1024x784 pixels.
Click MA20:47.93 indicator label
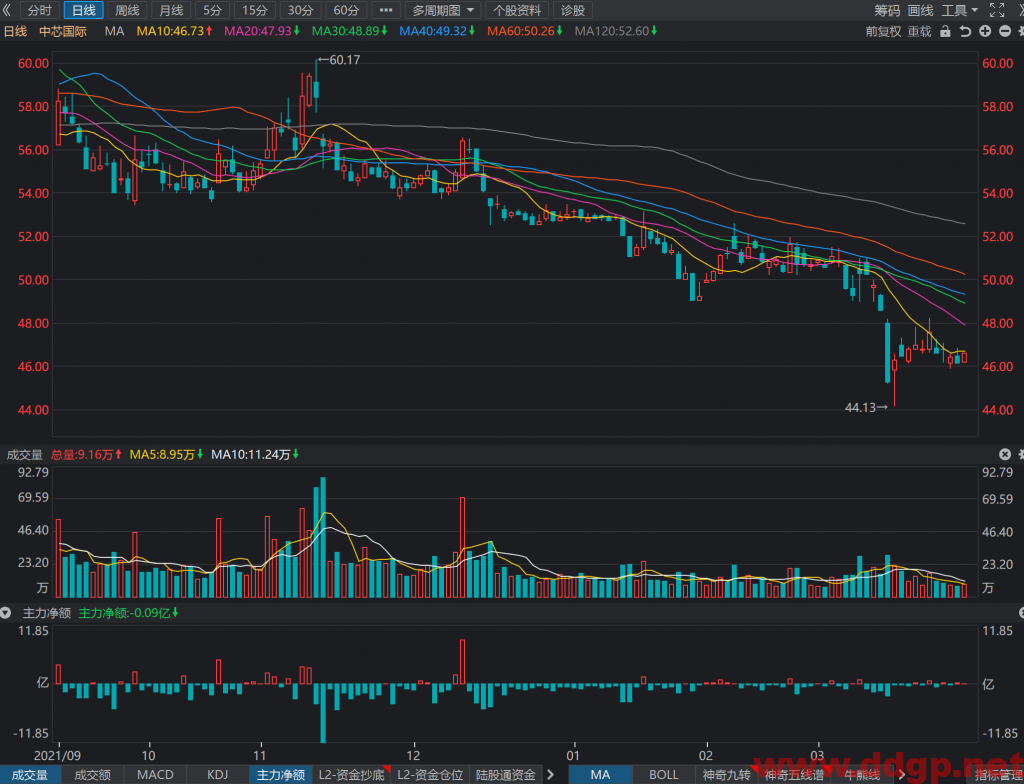[x=262, y=31]
